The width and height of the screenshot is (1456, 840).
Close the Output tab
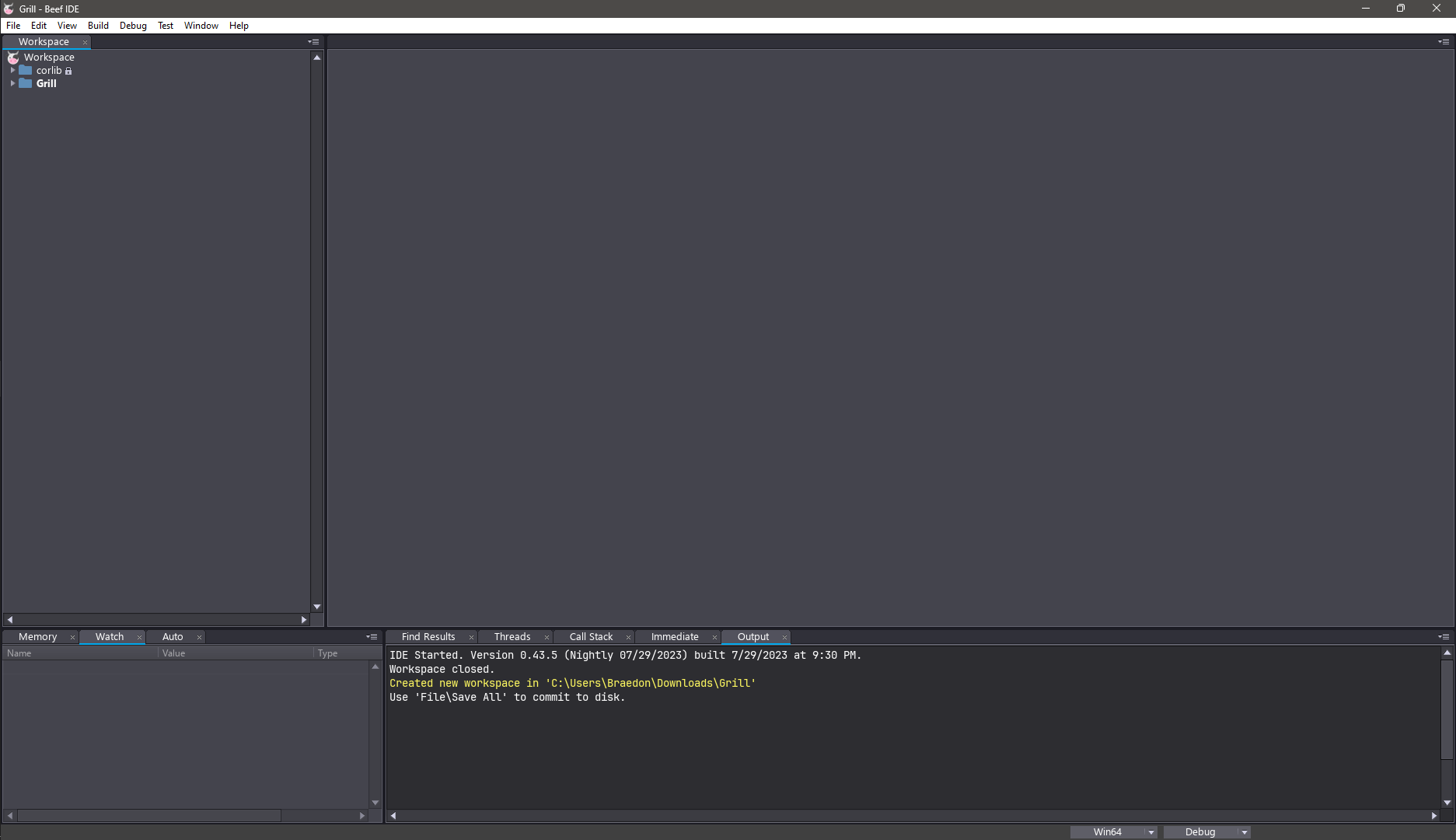point(784,638)
